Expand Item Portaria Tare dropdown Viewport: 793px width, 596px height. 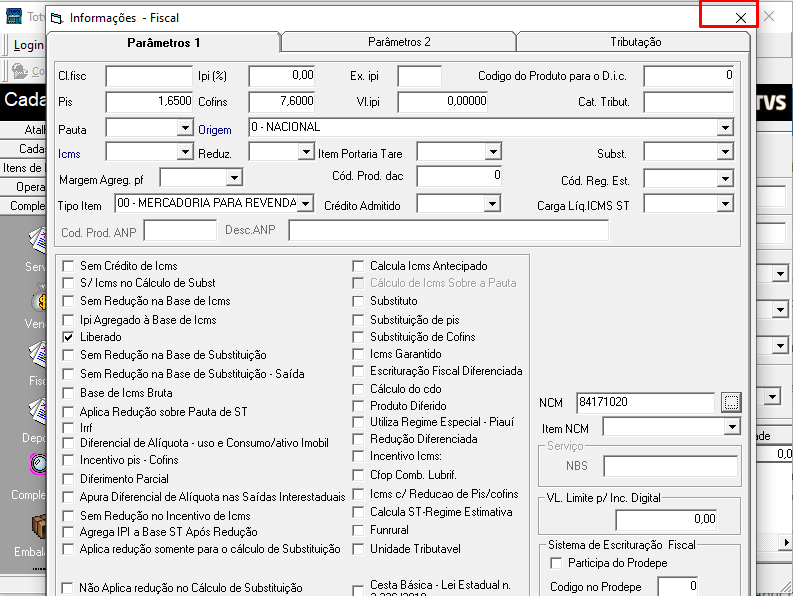pyautogui.click(x=493, y=152)
